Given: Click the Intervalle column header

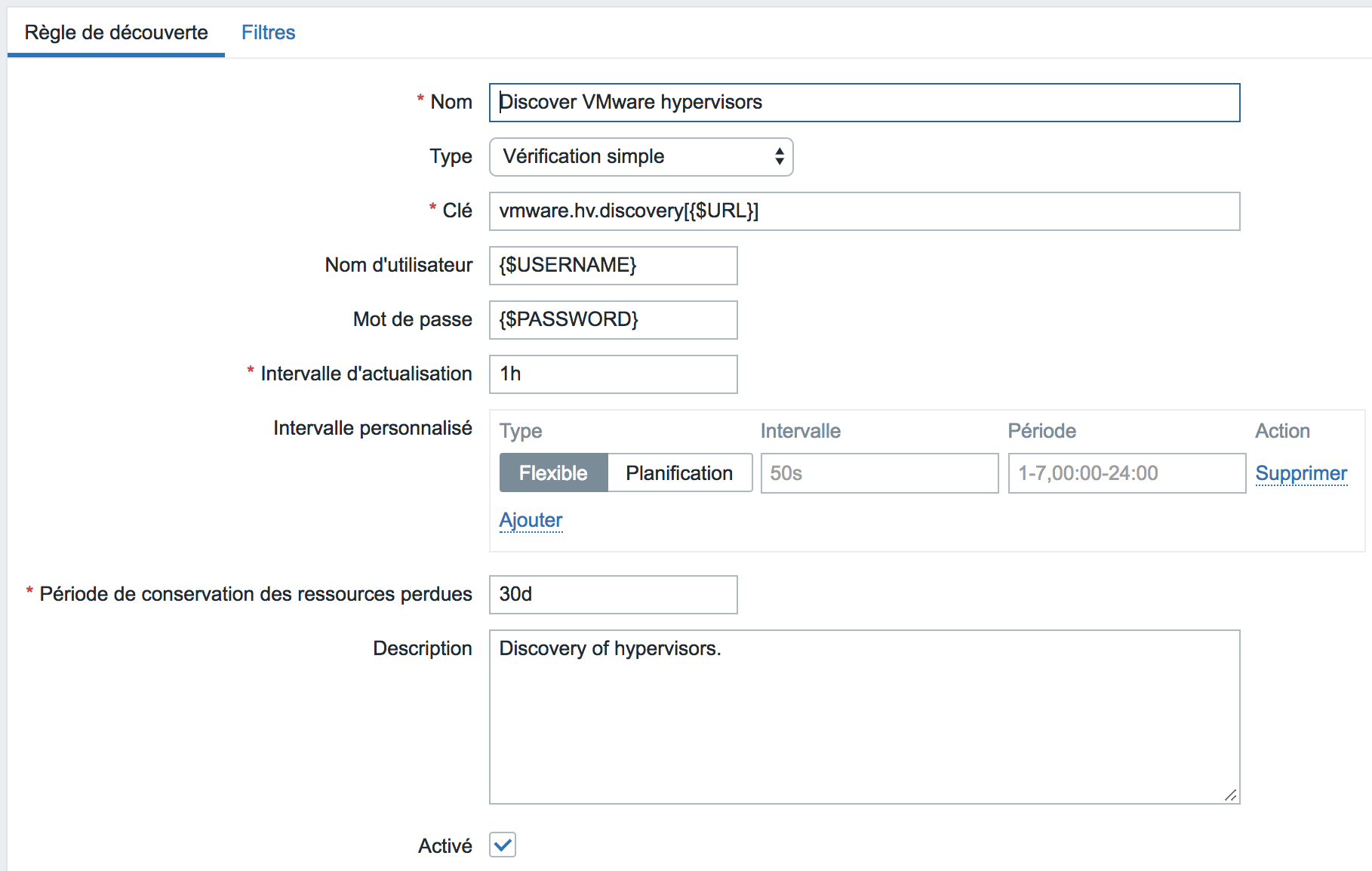Looking at the screenshot, I should pos(800,431).
